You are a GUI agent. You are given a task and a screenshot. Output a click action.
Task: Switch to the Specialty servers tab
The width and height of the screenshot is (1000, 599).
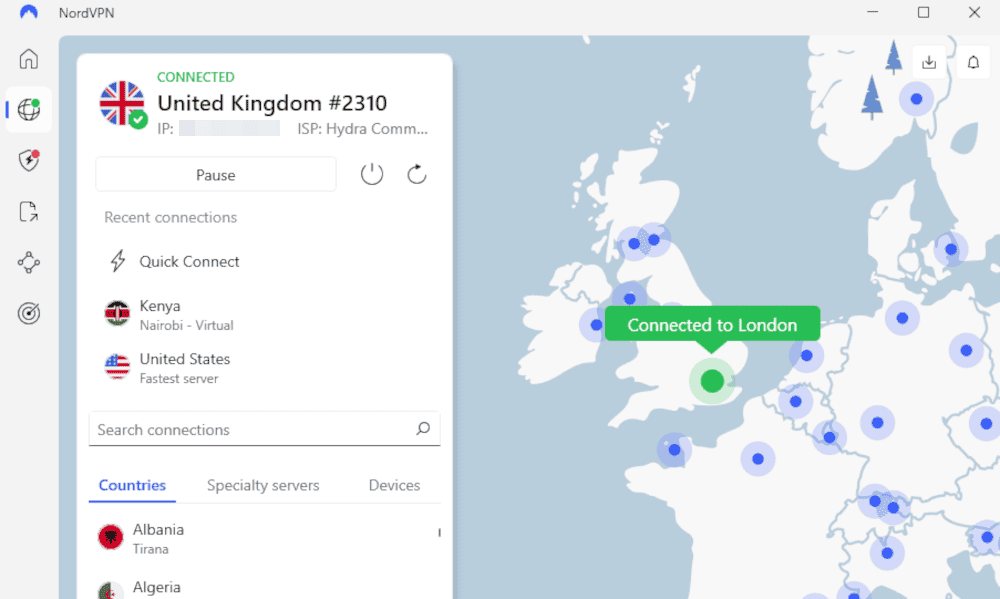tap(263, 485)
